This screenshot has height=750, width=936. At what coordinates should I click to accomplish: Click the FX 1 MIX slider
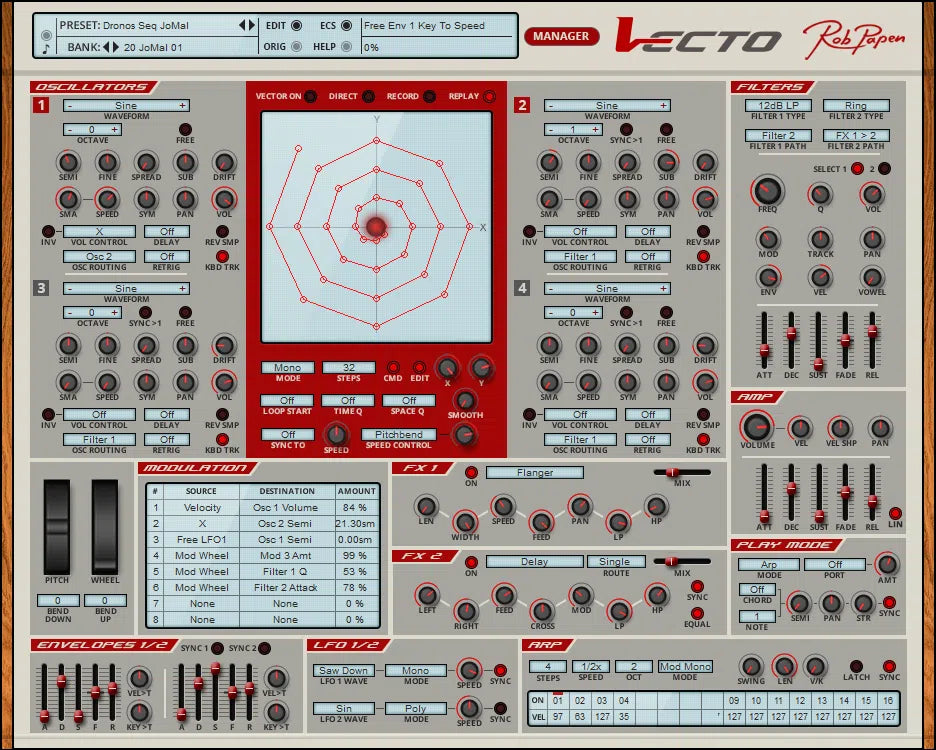click(671, 472)
